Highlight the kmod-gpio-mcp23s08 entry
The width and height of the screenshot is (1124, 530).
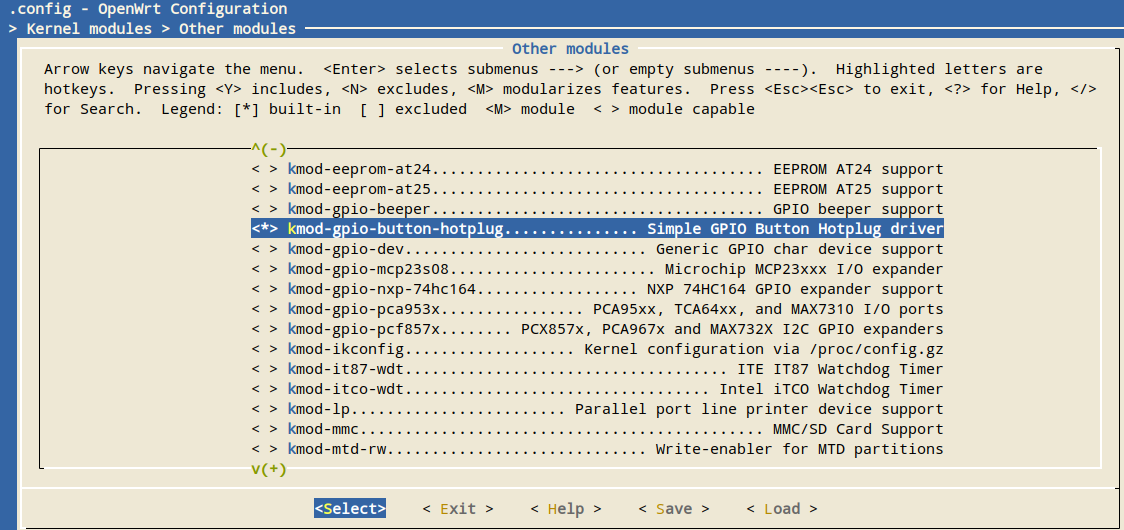click(x=615, y=269)
